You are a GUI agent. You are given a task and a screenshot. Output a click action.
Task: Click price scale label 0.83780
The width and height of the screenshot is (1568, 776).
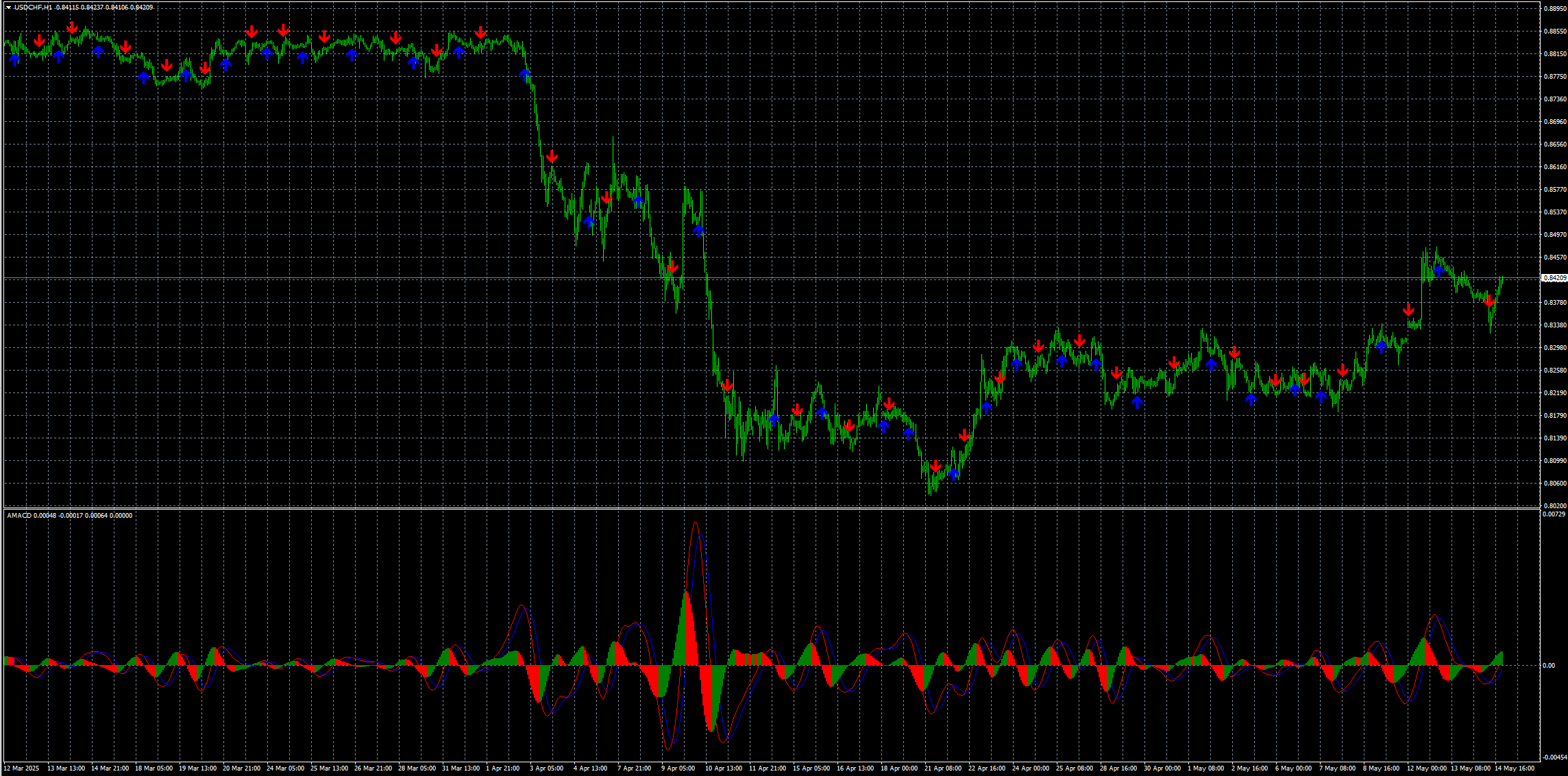(x=1554, y=302)
